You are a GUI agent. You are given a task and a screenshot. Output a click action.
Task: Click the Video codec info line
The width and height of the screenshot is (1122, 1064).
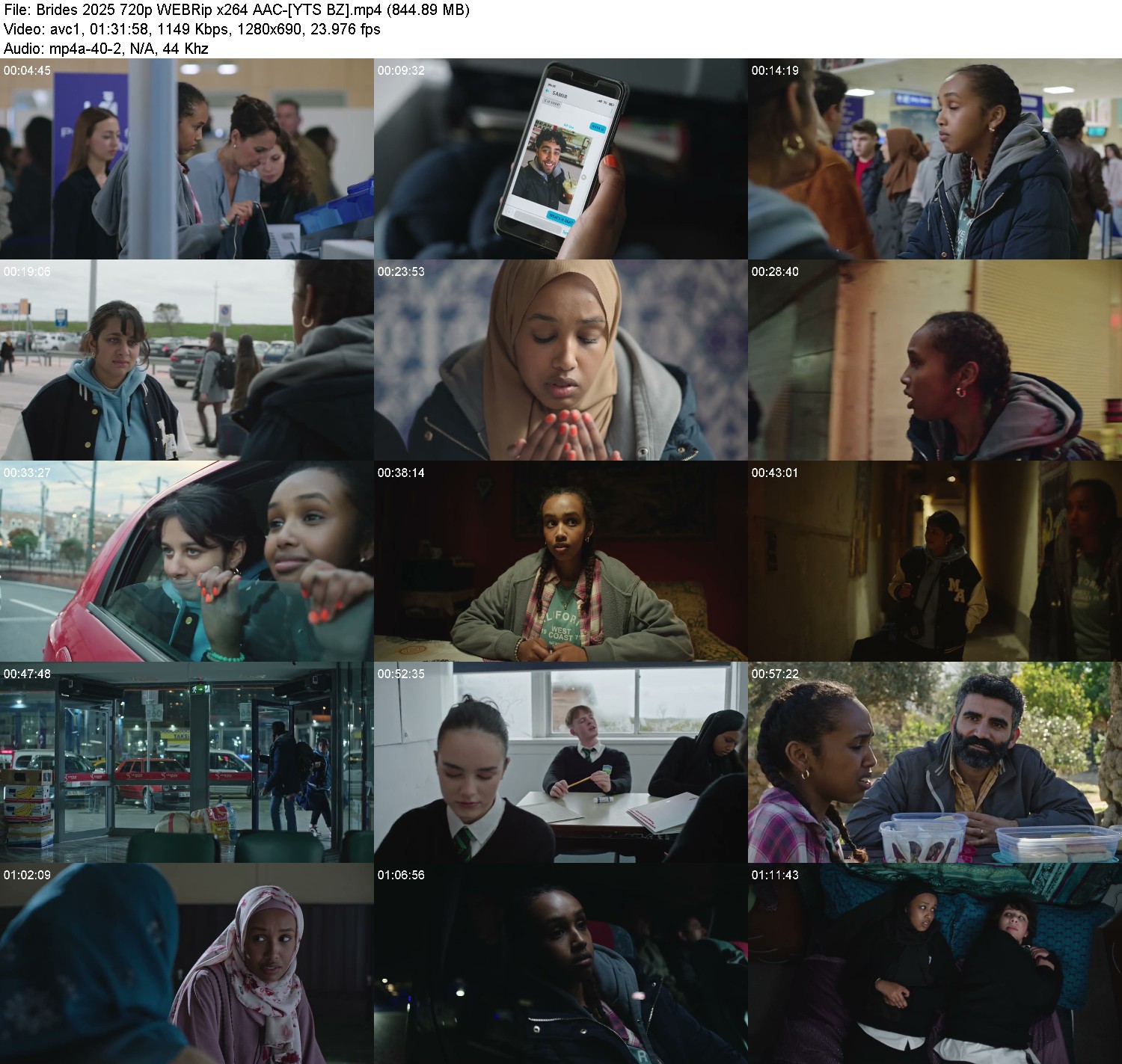click(x=191, y=29)
